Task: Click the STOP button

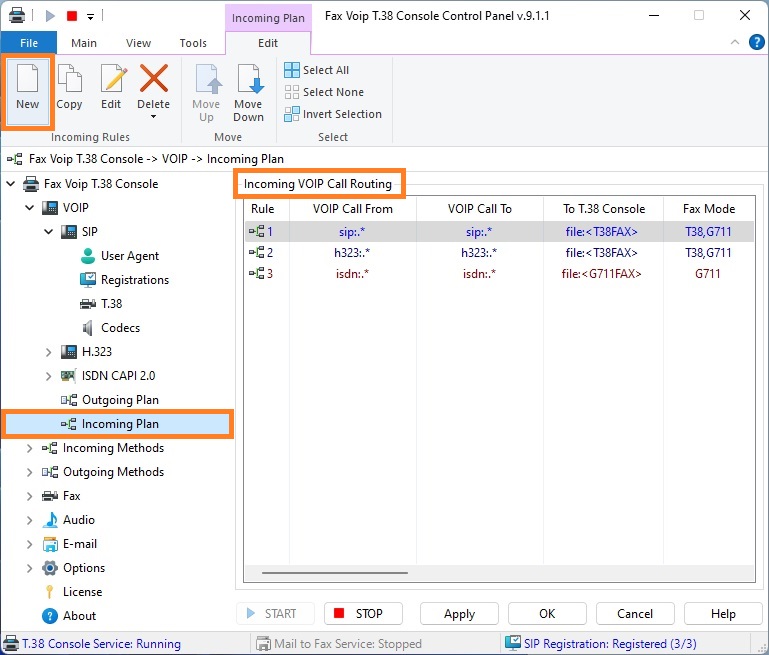Action: point(363,614)
